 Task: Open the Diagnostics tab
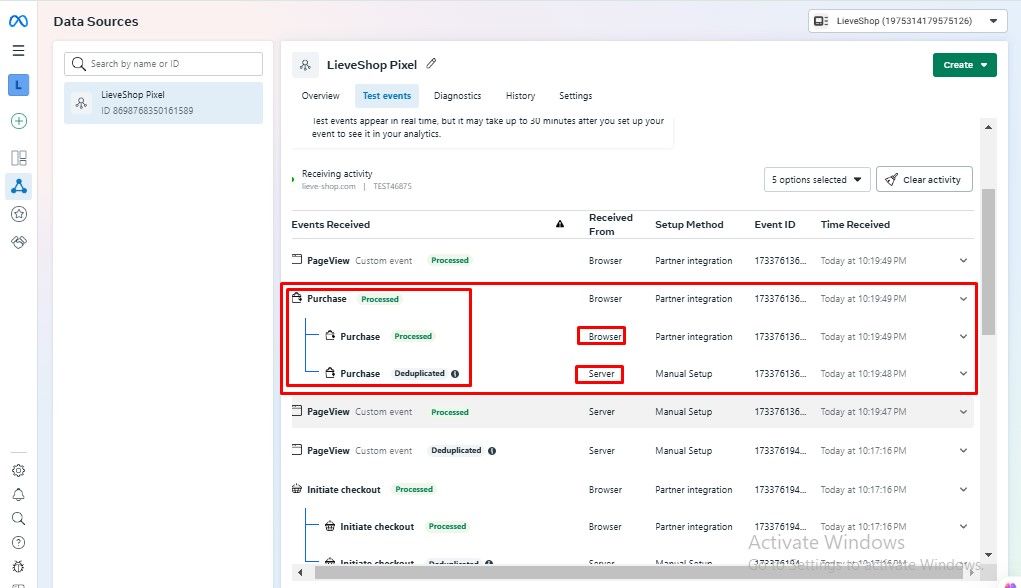(x=458, y=96)
